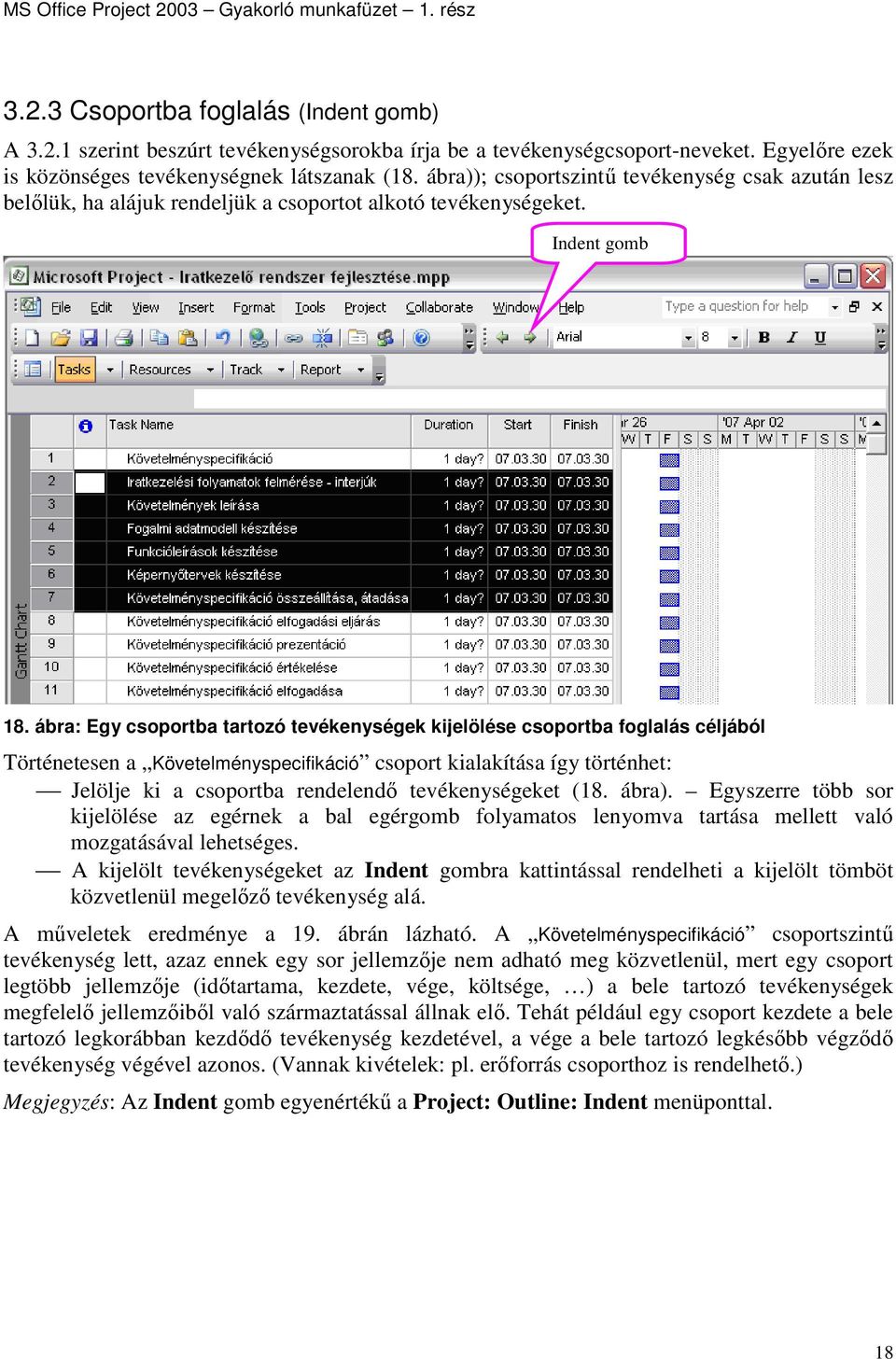The width and height of the screenshot is (896, 1359).
Task: Click the Project Guide toggle icon
Action: [x=33, y=370]
